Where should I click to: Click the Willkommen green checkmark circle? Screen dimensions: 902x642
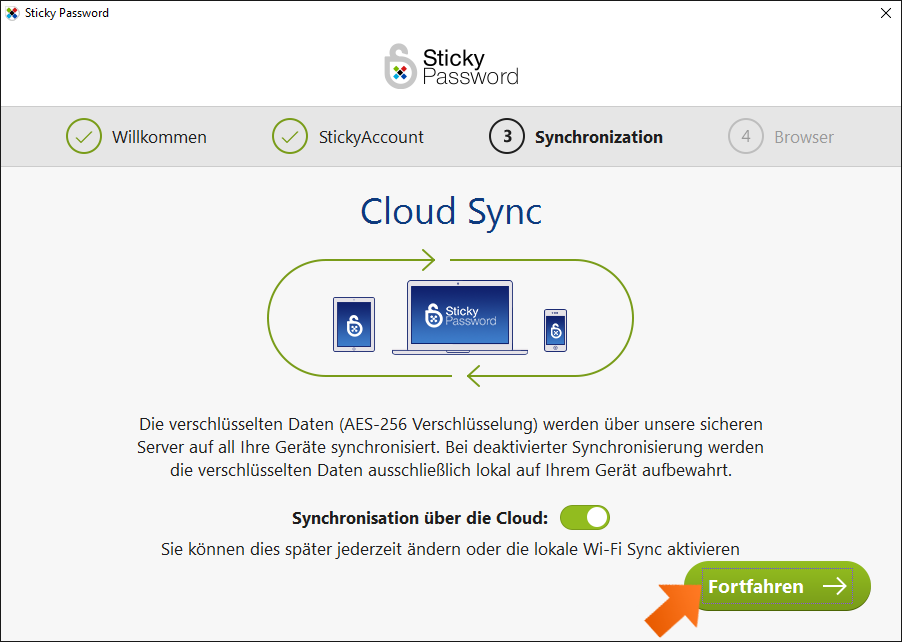(84, 136)
